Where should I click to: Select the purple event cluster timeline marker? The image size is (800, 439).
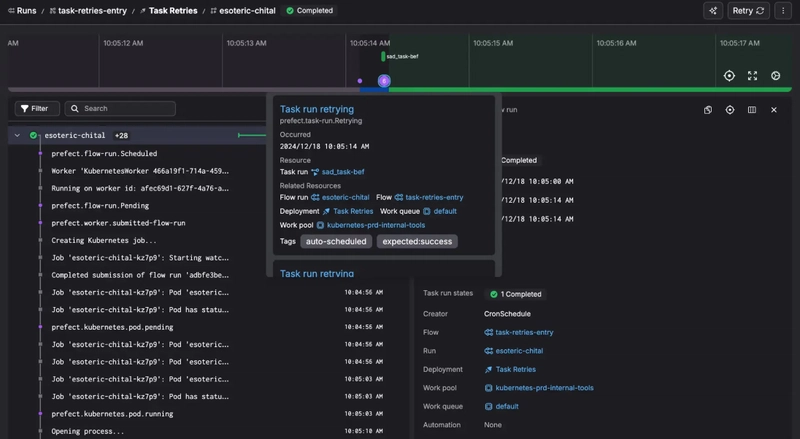coord(384,81)
